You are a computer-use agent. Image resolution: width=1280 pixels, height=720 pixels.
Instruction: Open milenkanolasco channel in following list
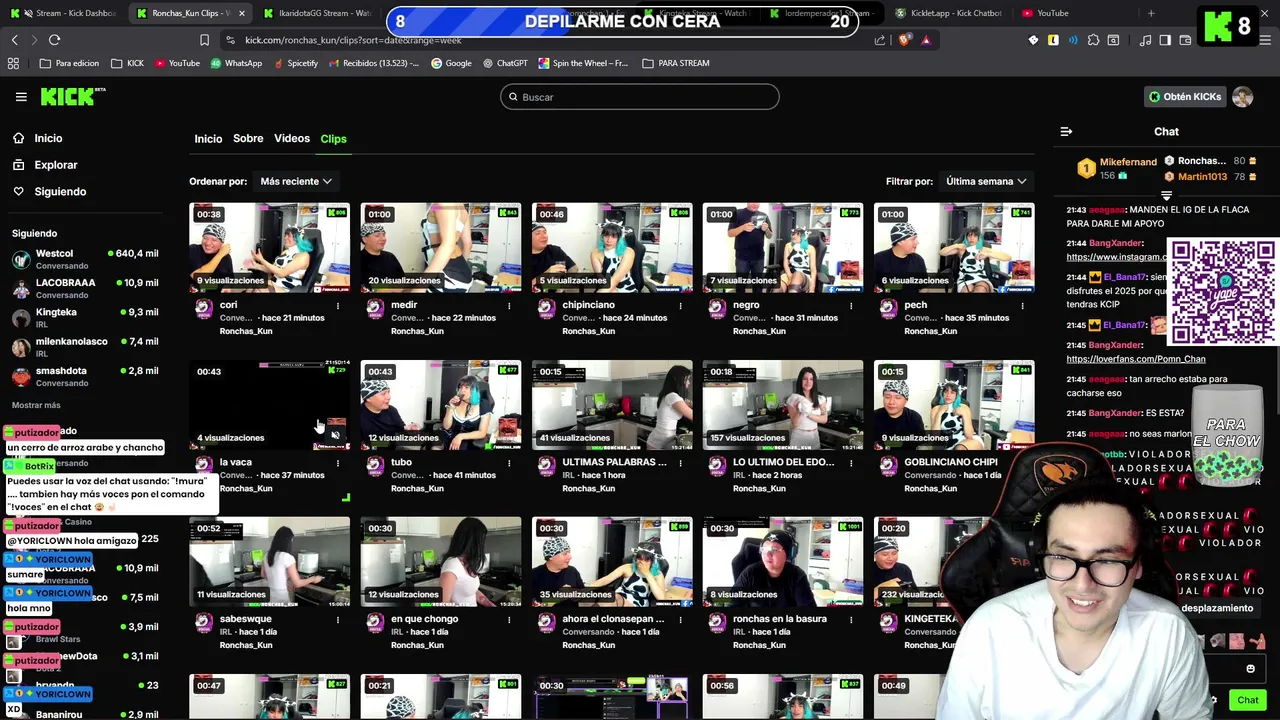click(85, 347)
